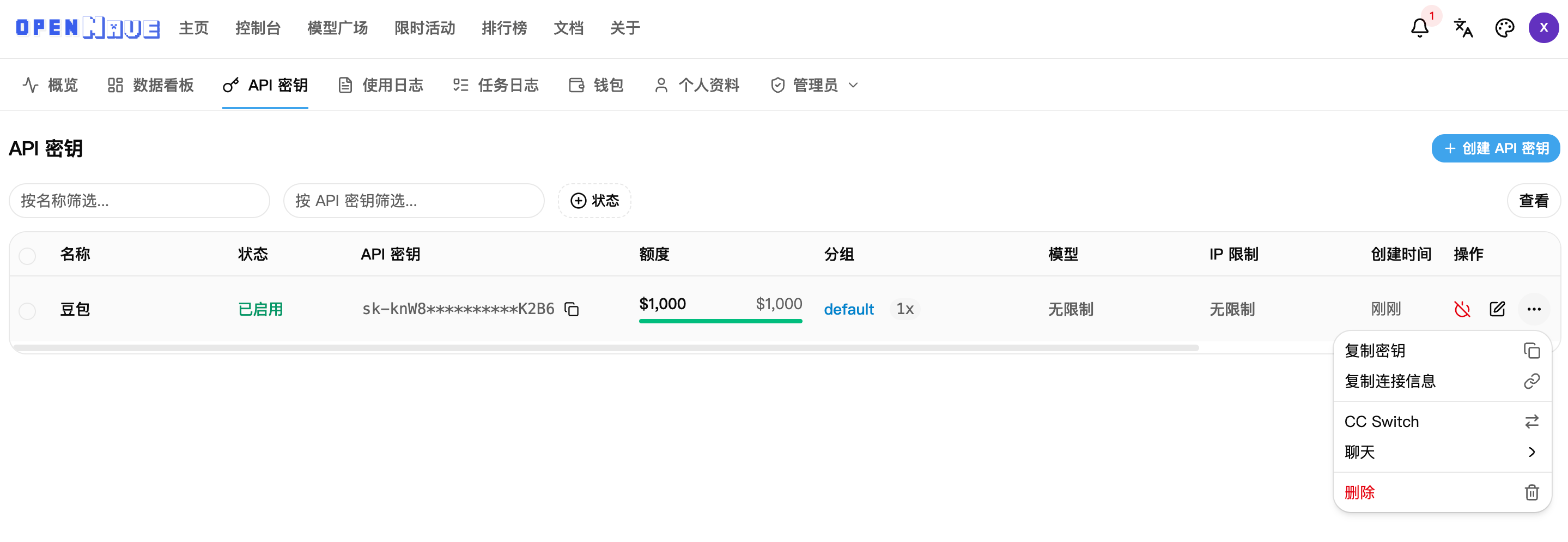Switch to the 数据看板 tab
This screenshot has width=1568, height=542.
point(150,85)
